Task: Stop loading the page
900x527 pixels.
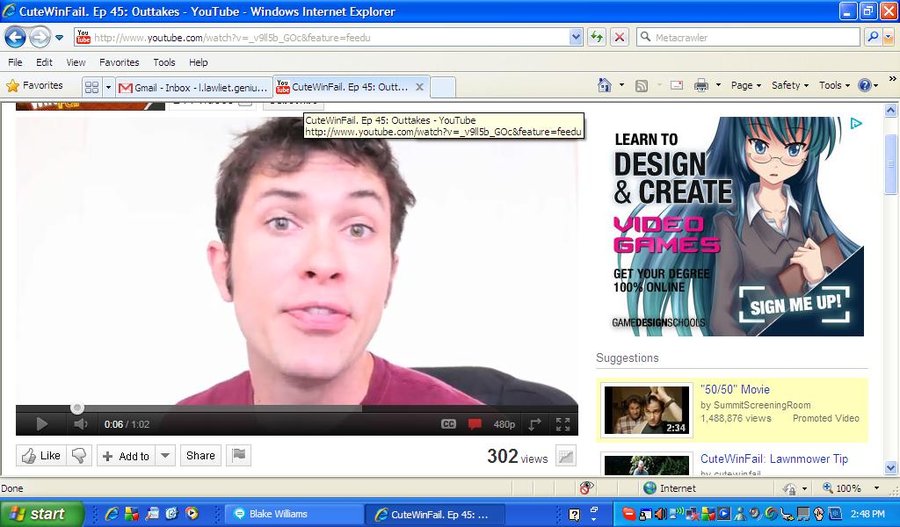Action: pyautogui.click(x=619, y=37)
